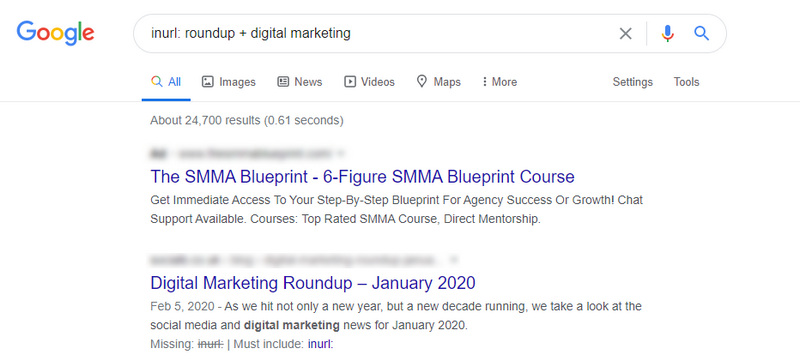
Task: Expand the ad URL dropdown arrow
Action: point(341,153)
